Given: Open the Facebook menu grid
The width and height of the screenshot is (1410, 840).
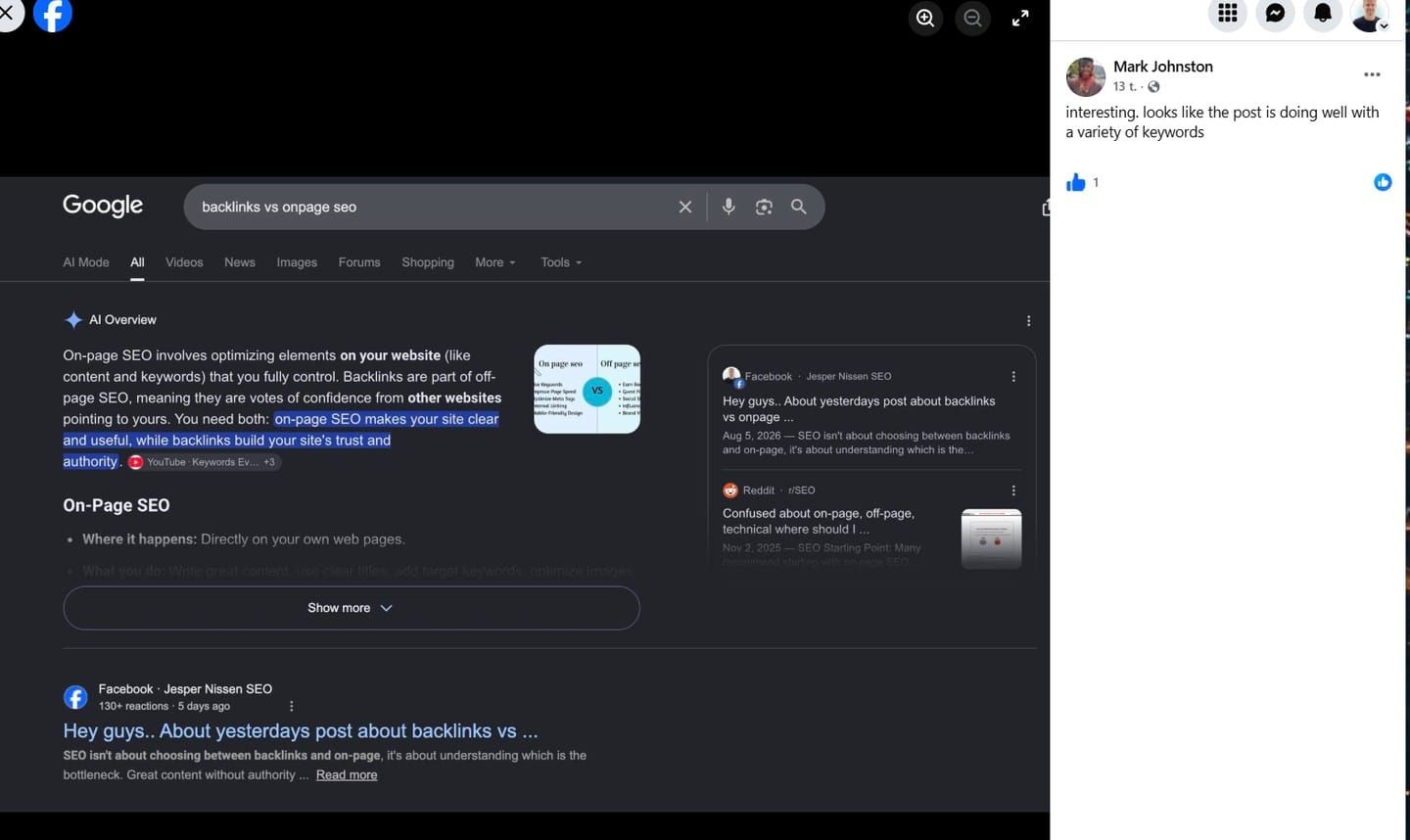Looking at the screenshot, I should 1228,13.
